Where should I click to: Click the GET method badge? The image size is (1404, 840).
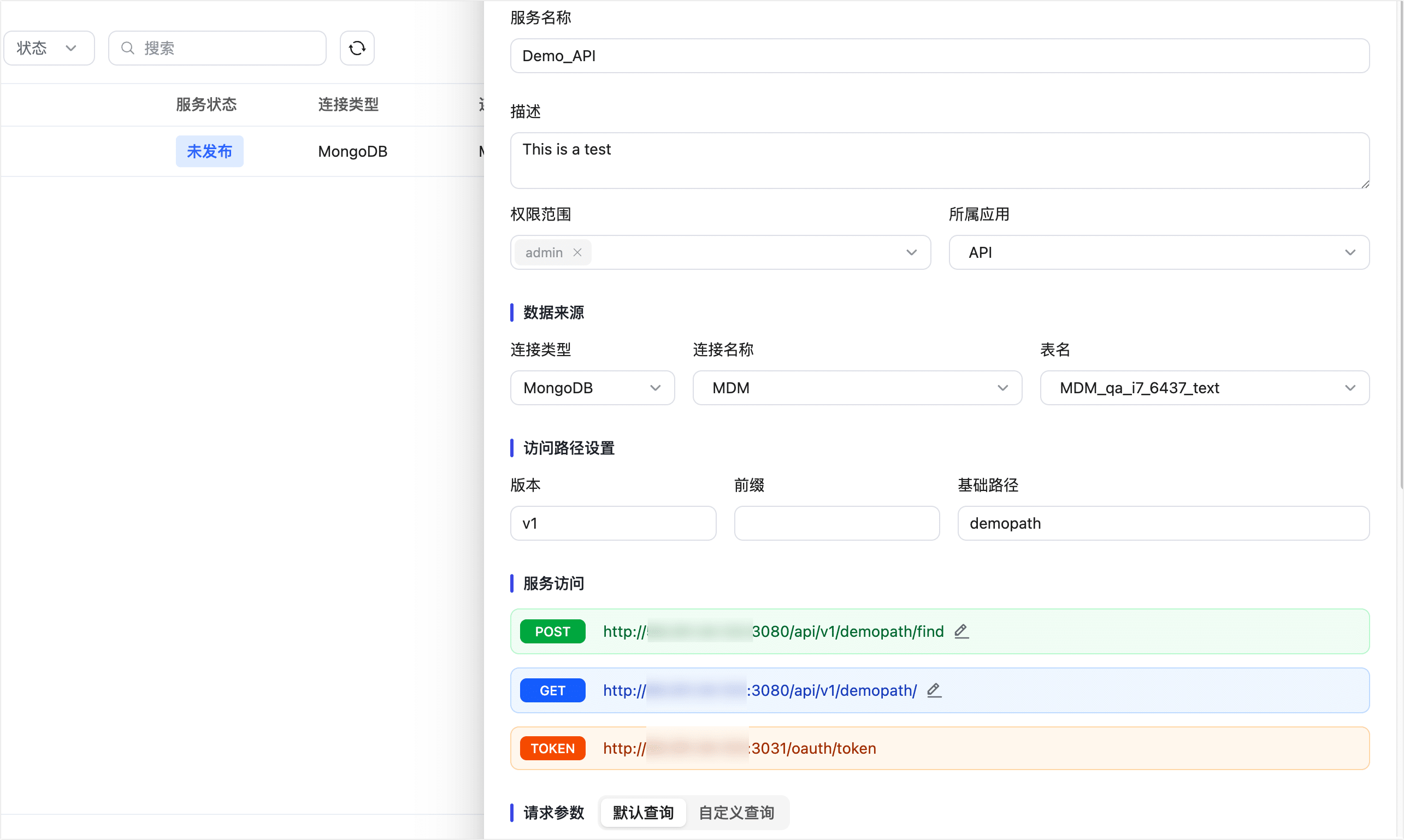tap(552, 690)
